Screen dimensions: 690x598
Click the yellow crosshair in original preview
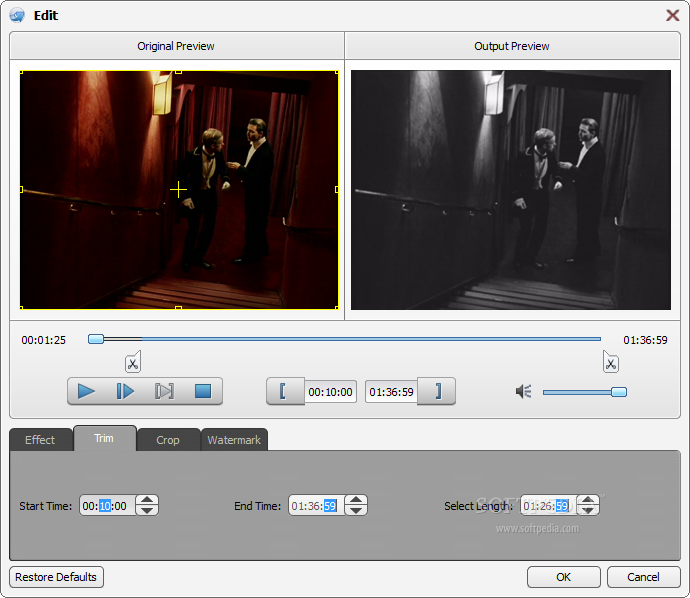click(x=178, y=190)
